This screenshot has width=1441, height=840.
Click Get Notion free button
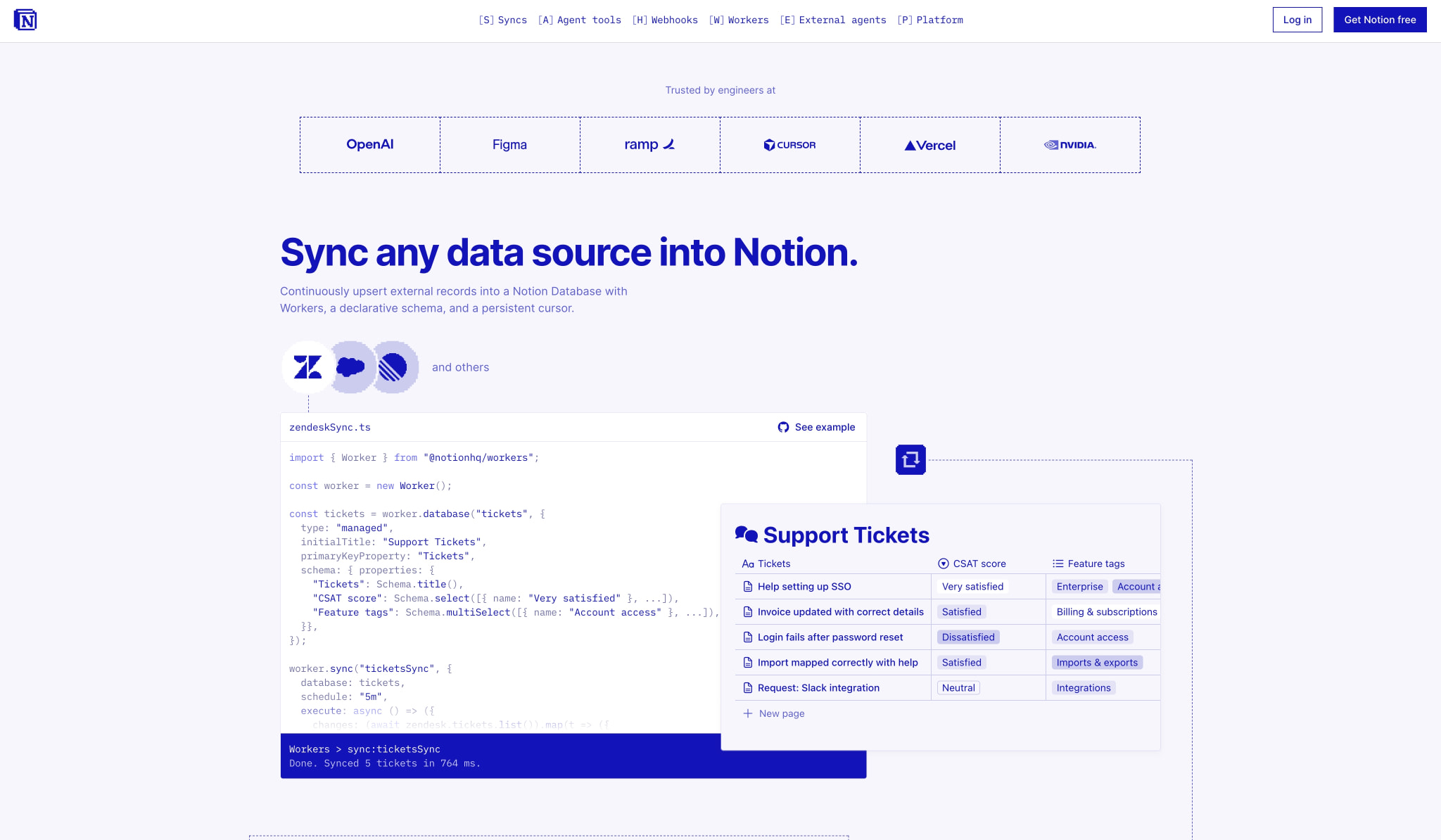1380,20
